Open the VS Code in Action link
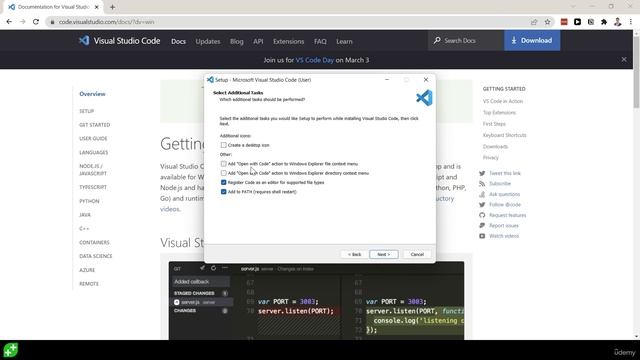The height and width of the screenshot is (360, 640). pos(503,101)
